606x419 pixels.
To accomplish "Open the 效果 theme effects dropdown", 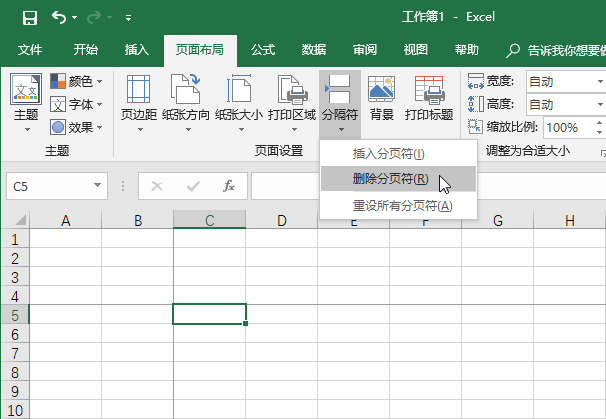I will 76,127.
